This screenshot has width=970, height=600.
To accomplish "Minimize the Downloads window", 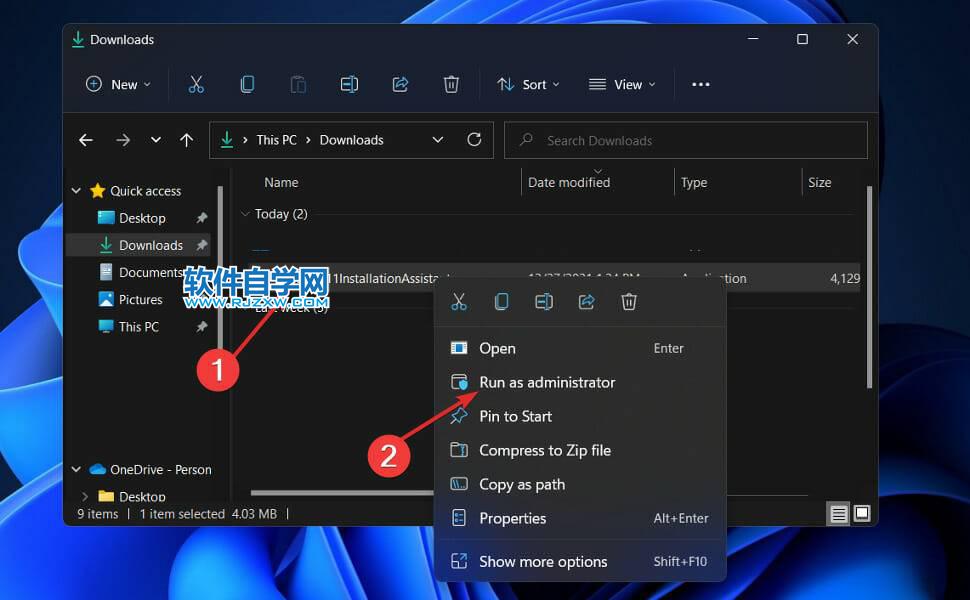I will pyautogui.click(x=753, y=39).
